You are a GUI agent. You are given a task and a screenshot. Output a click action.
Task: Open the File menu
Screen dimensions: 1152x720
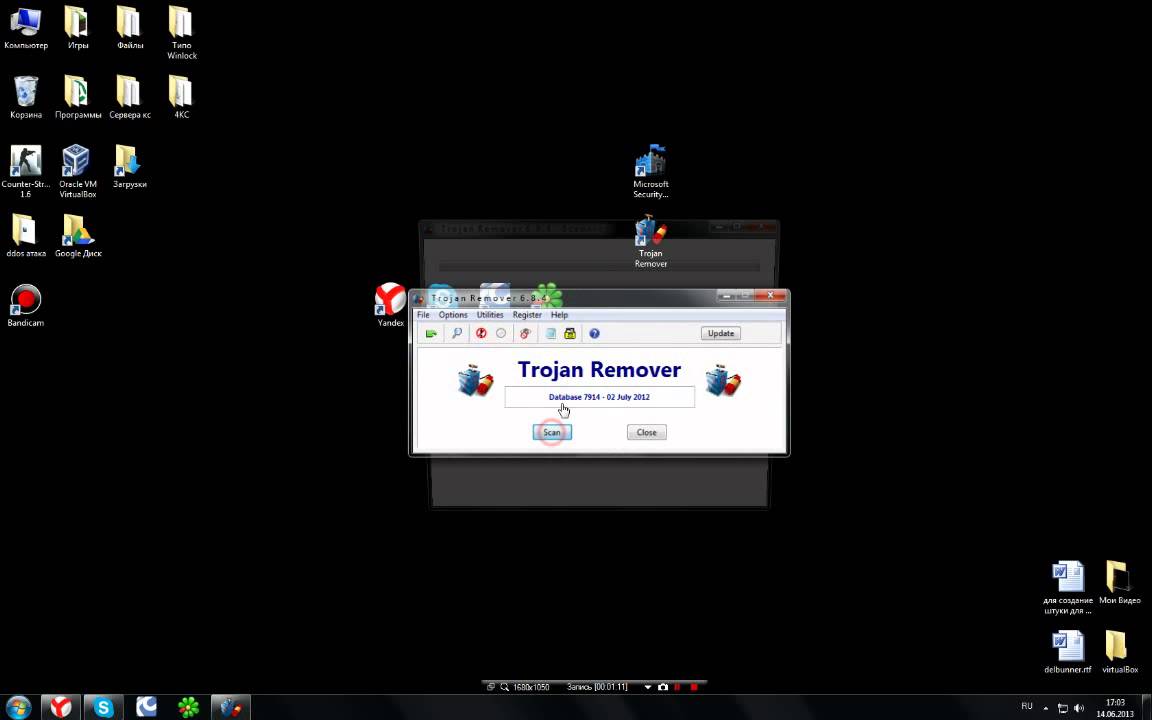(x=423, y=314)
